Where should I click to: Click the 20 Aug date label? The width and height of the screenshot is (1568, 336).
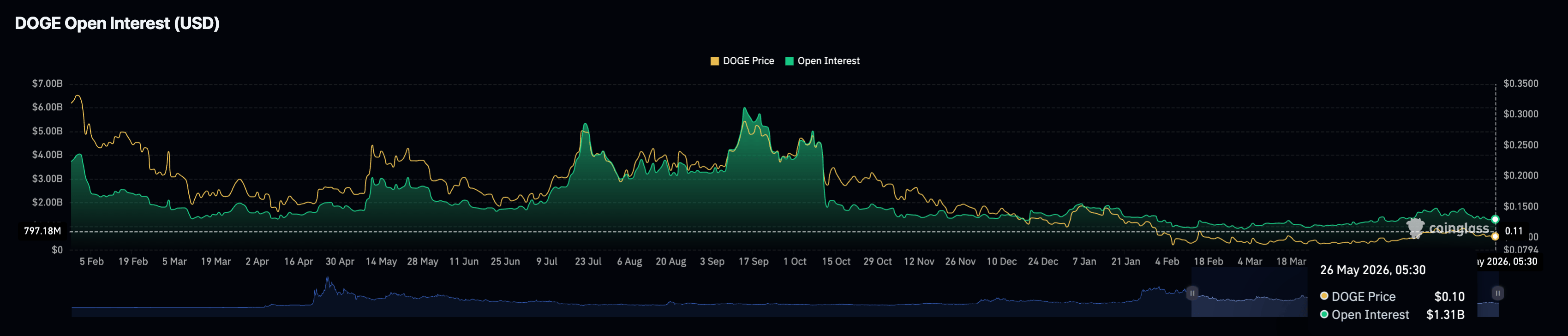click(671, 261)
